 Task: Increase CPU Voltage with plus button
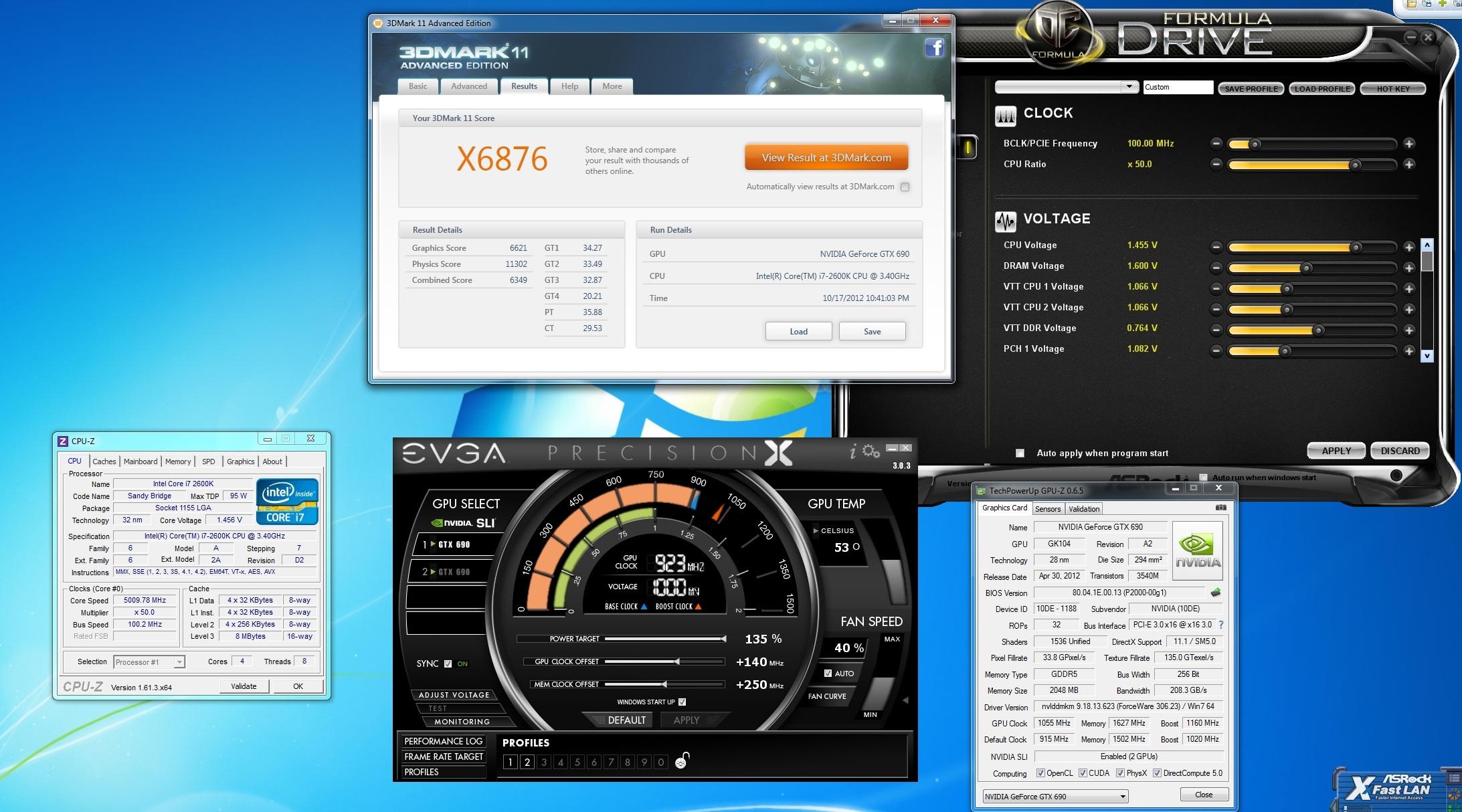pyautogui.click(x=1408, y=247)
